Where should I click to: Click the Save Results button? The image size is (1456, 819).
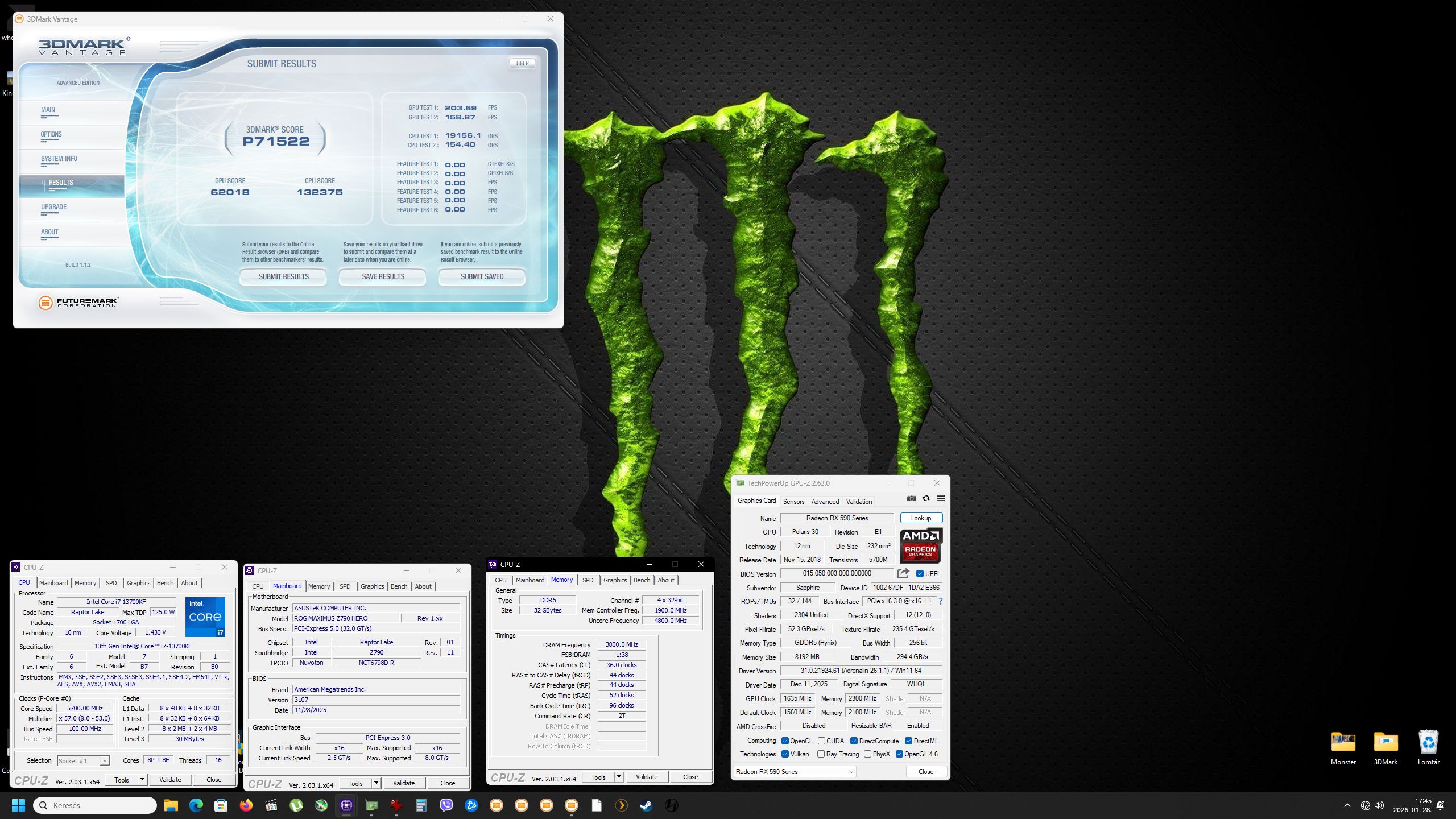pyautogui.click(x=383, y=277)
